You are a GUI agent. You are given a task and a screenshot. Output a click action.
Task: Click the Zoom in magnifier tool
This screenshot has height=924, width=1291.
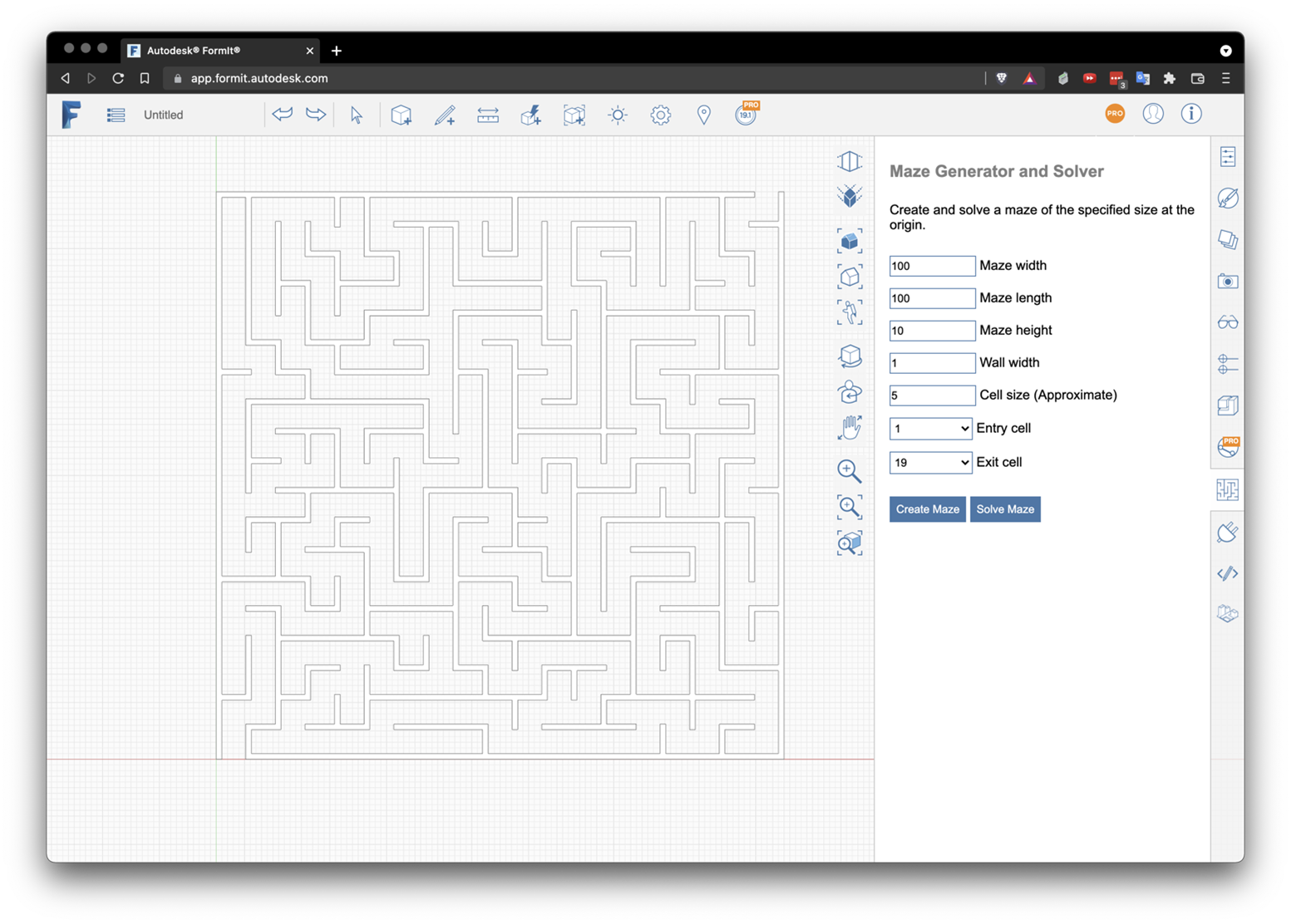click(849, 471)
